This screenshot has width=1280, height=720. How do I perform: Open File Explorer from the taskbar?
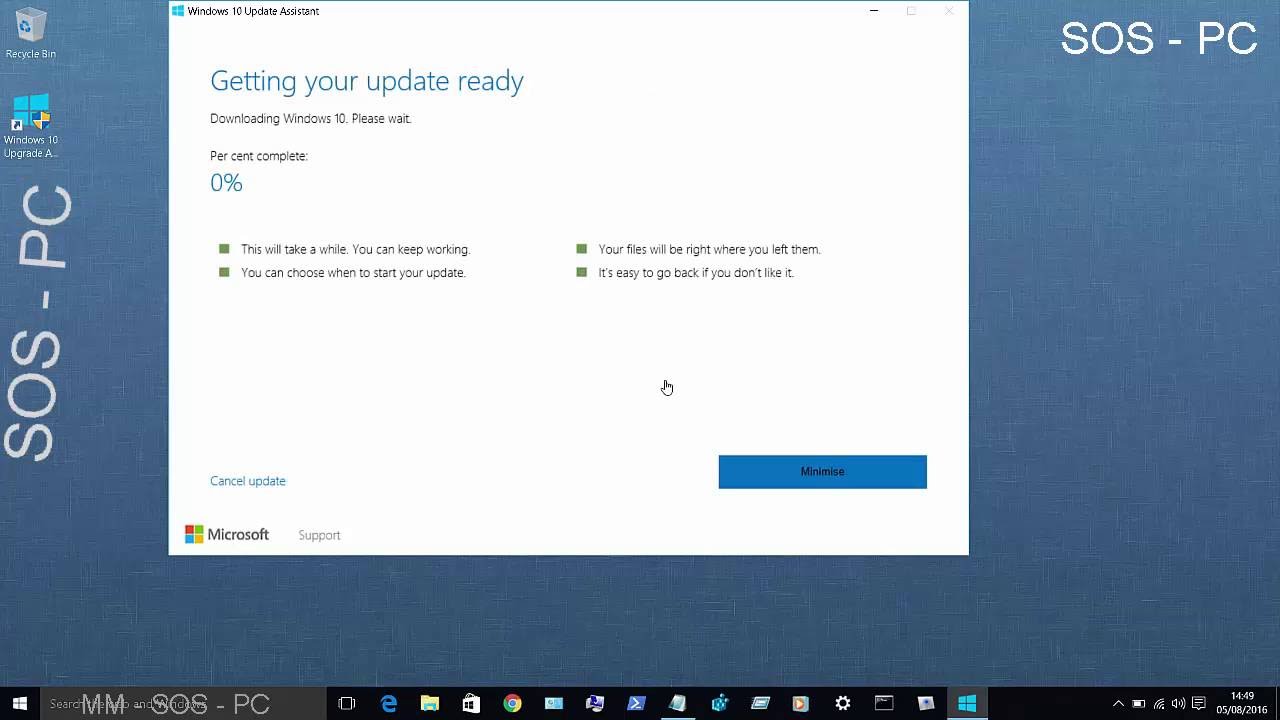[x=430, y=704]
